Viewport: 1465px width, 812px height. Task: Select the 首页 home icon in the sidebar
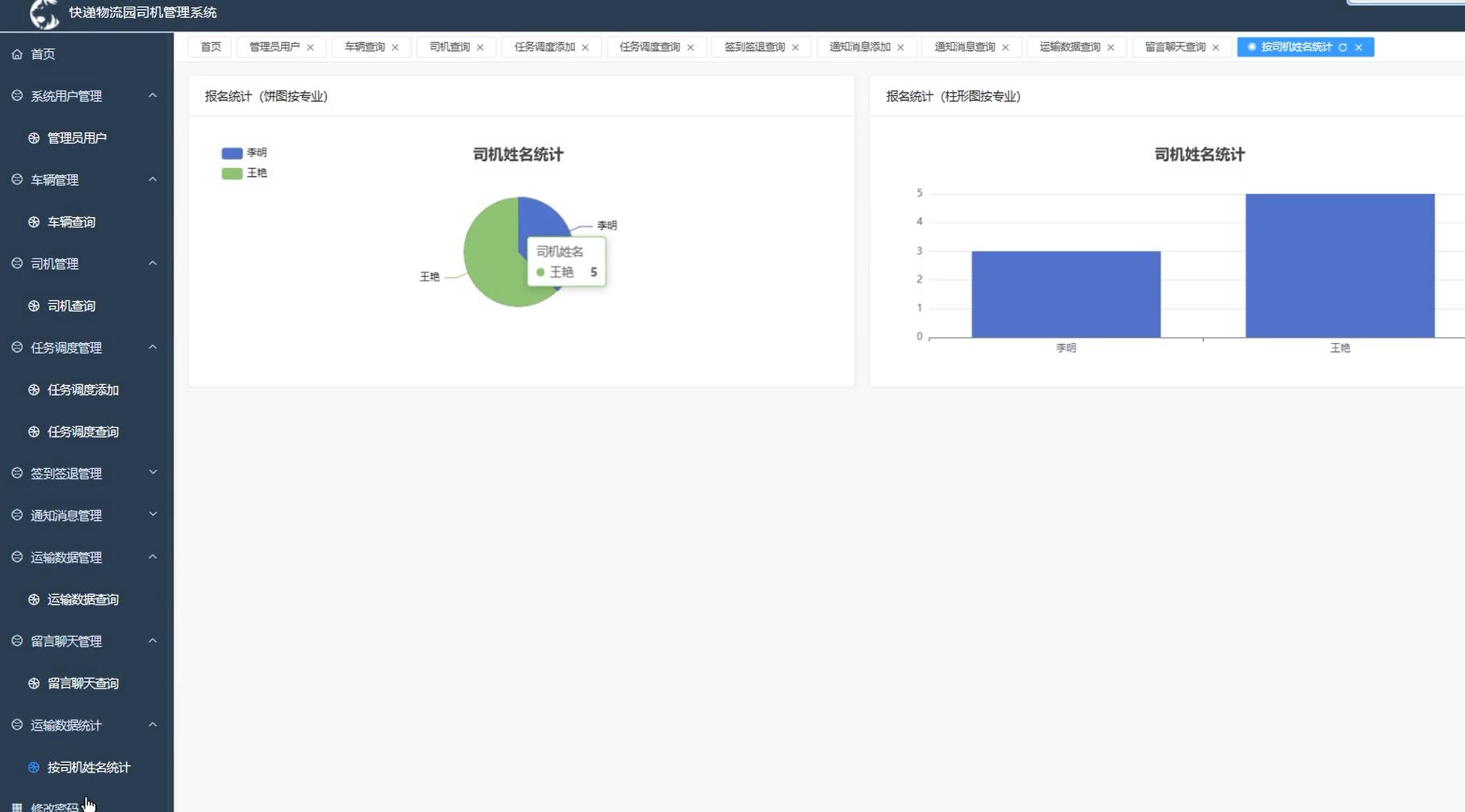coord(18,54)
